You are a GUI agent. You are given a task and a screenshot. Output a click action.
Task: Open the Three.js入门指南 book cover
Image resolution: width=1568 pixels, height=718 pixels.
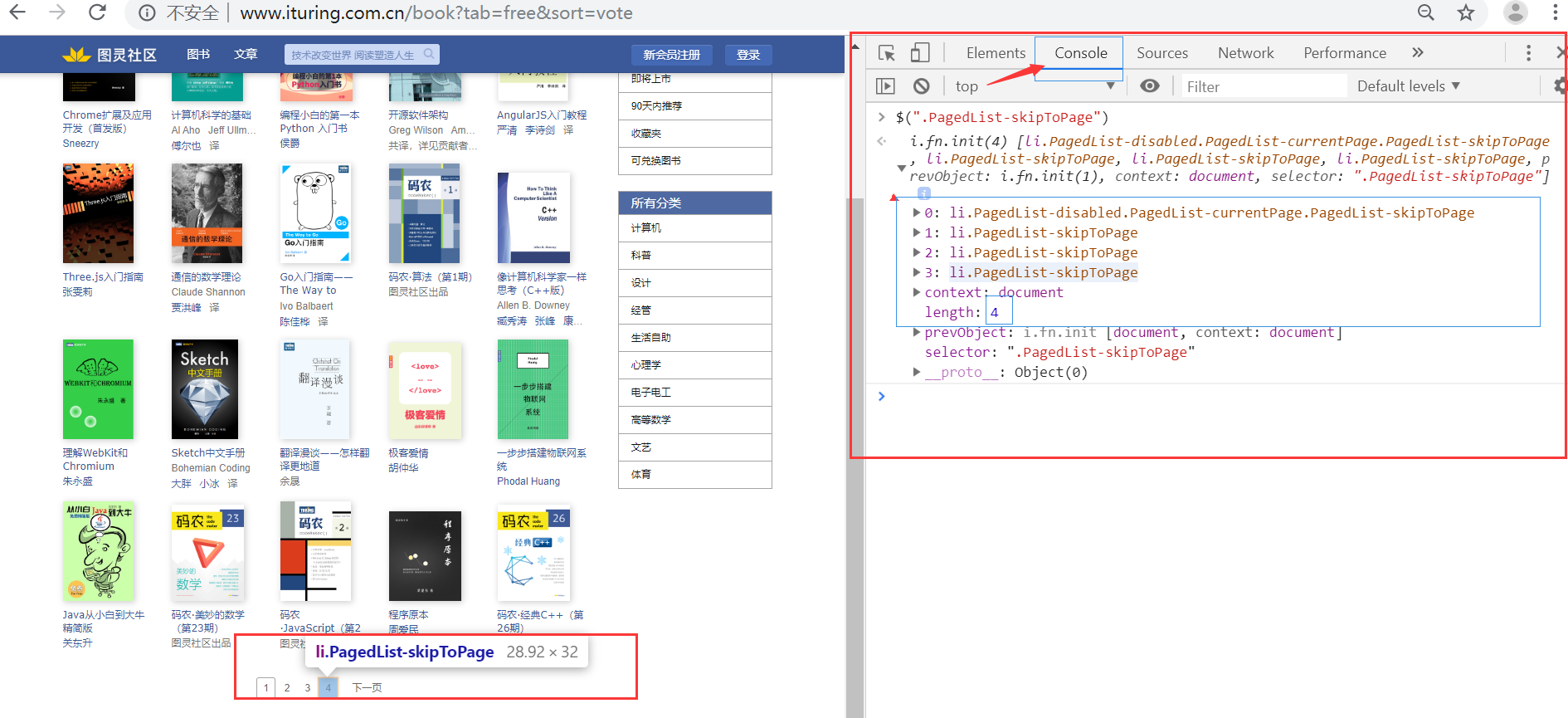point(98,213)
